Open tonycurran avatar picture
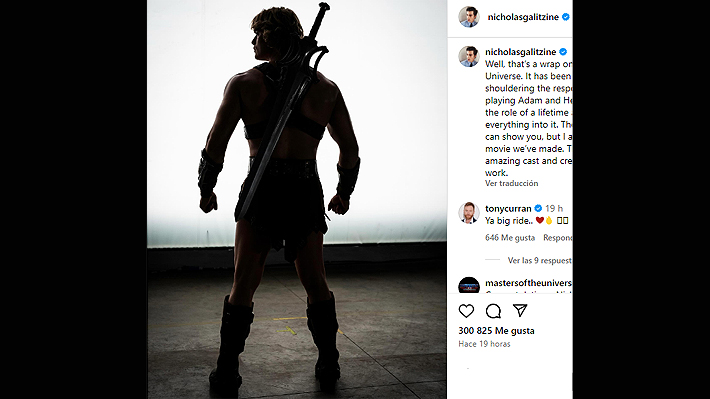 click(x=469, y=213)
